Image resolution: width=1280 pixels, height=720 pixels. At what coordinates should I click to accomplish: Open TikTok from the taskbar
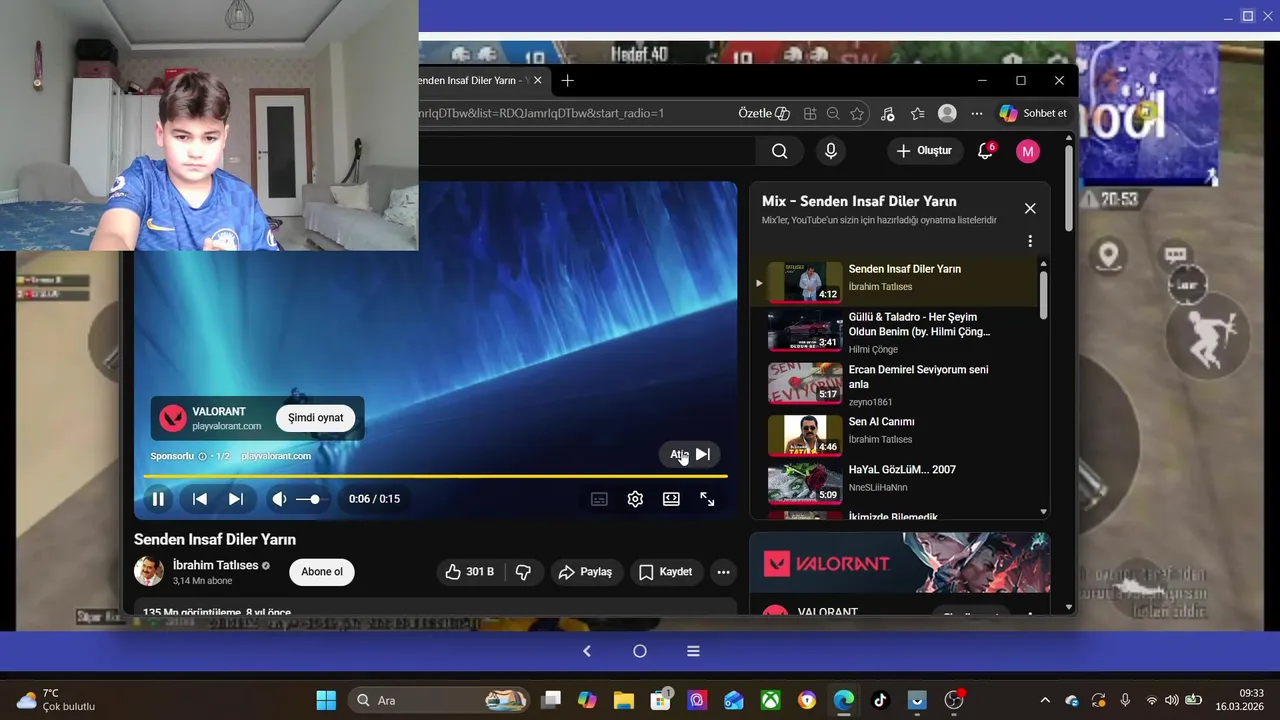coord(880,700)
